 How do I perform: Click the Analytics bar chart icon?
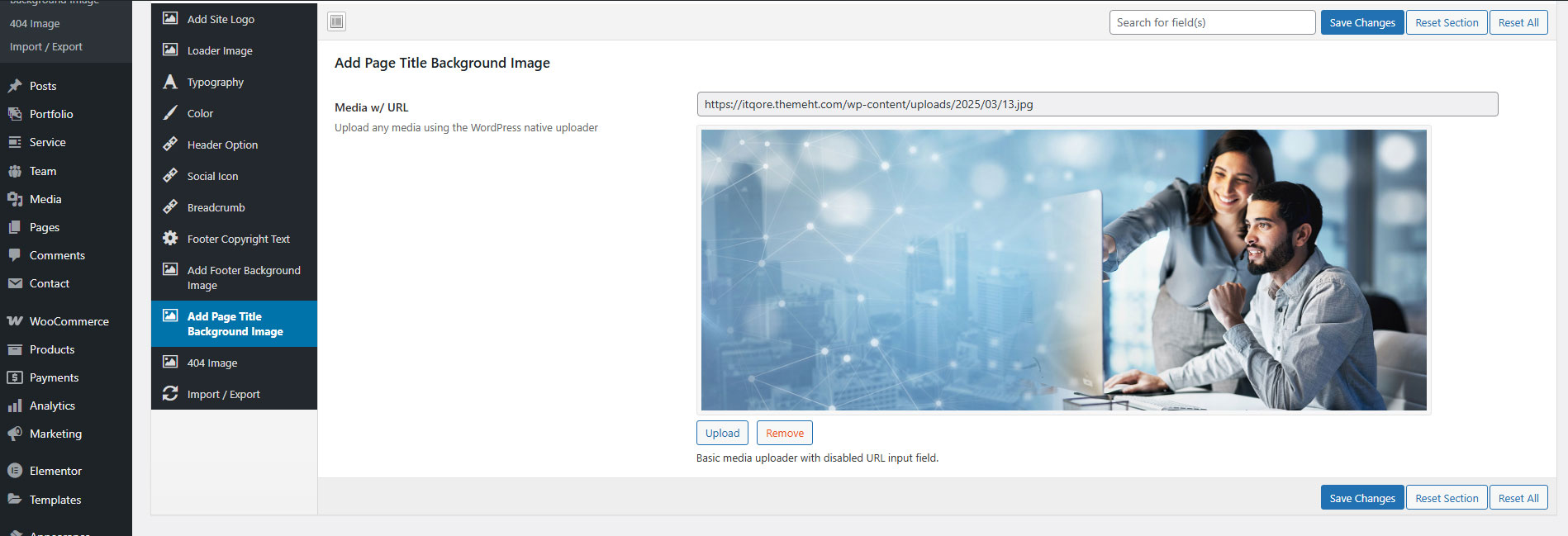tap(15, 406)
